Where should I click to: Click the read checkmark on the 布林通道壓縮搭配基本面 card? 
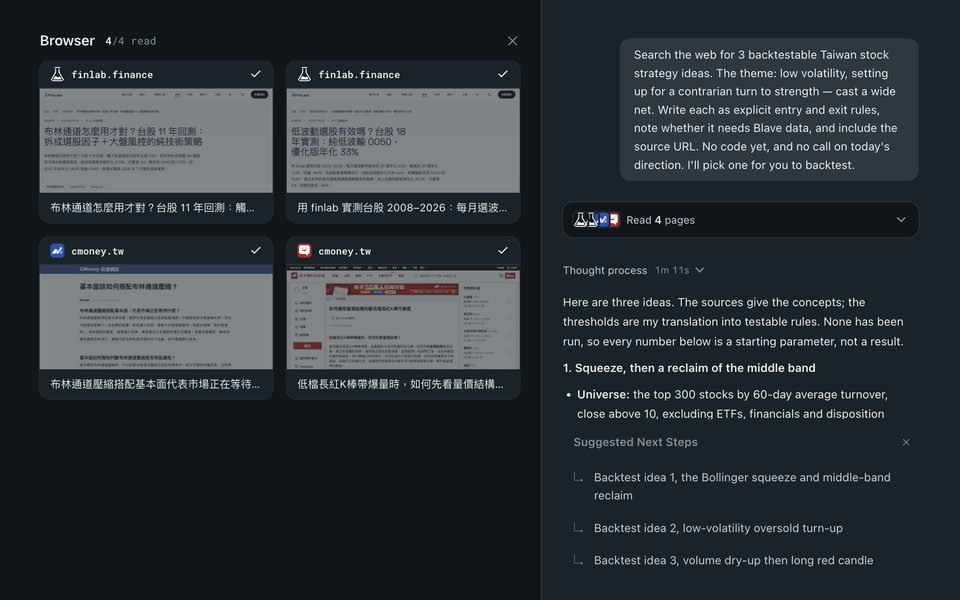255,250
